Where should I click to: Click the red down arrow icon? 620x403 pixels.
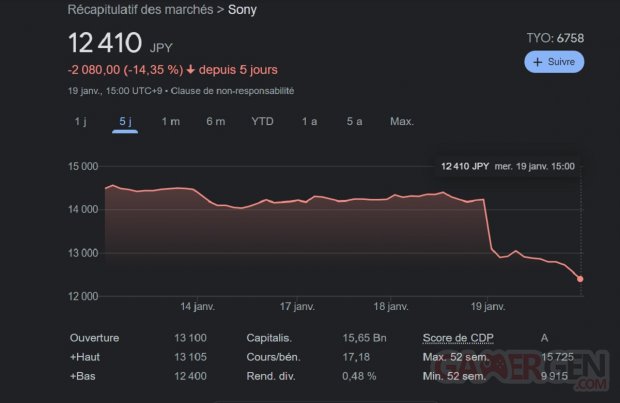[x=190, y=70]
